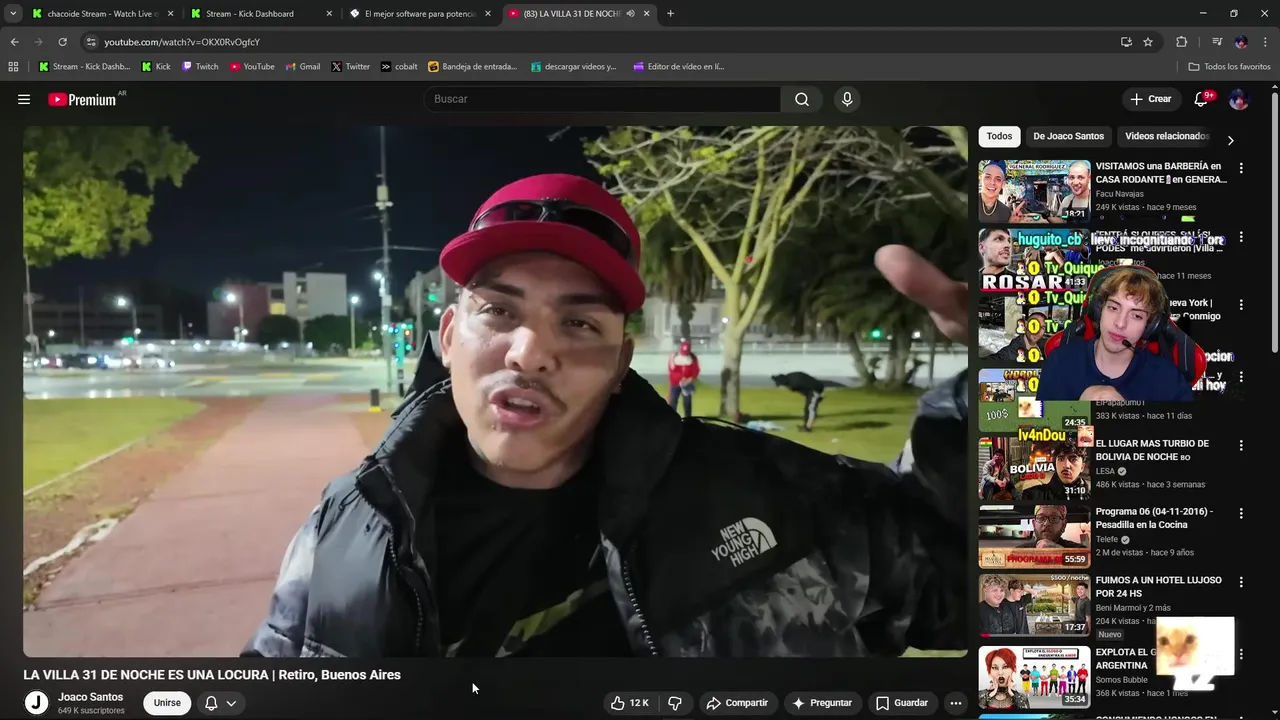This screenshot has height=720, width=1280.
Task: Click the main video player area
Action: (496, 391)
